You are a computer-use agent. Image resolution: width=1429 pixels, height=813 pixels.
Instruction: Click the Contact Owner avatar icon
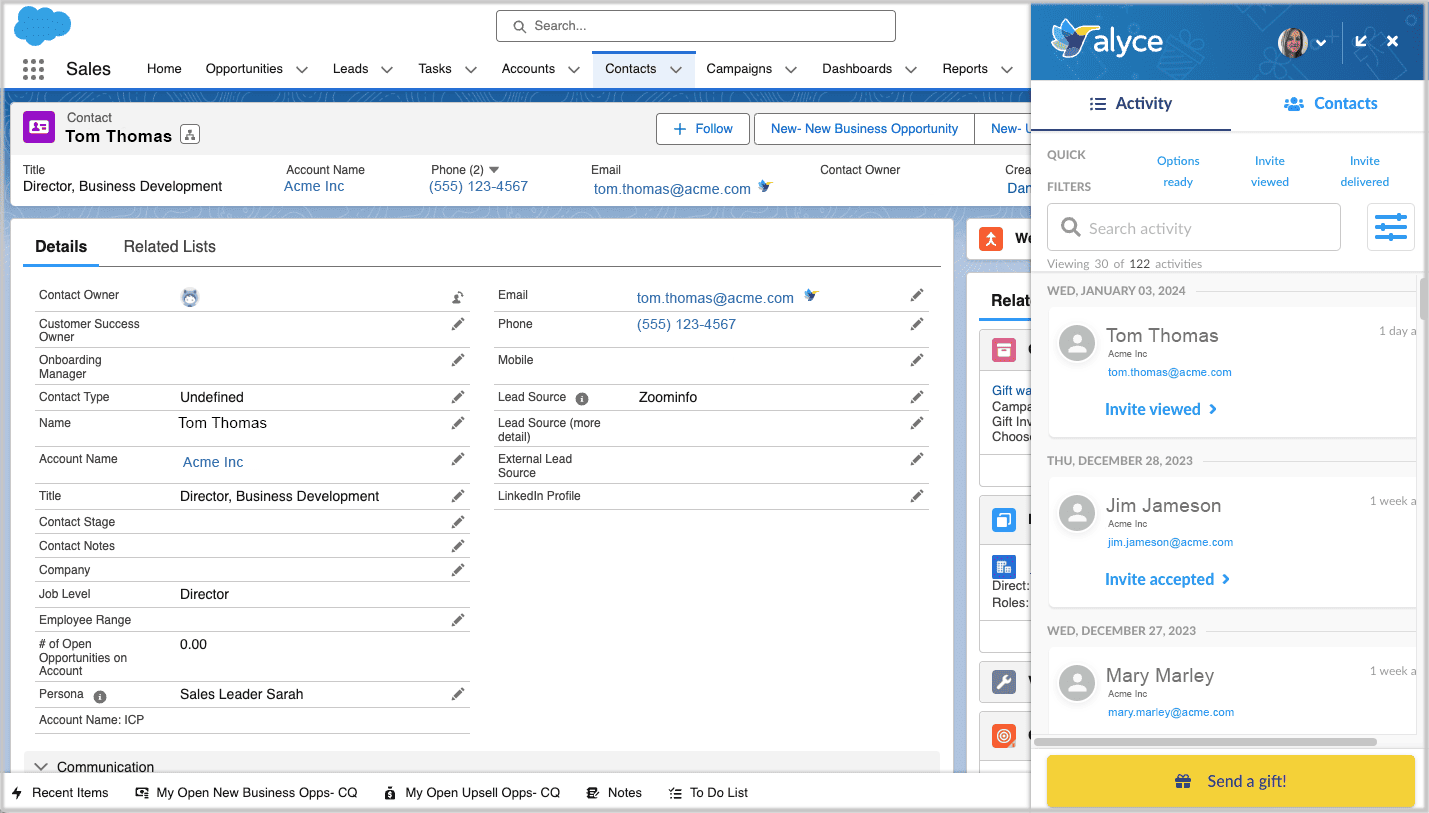point(190,297)
